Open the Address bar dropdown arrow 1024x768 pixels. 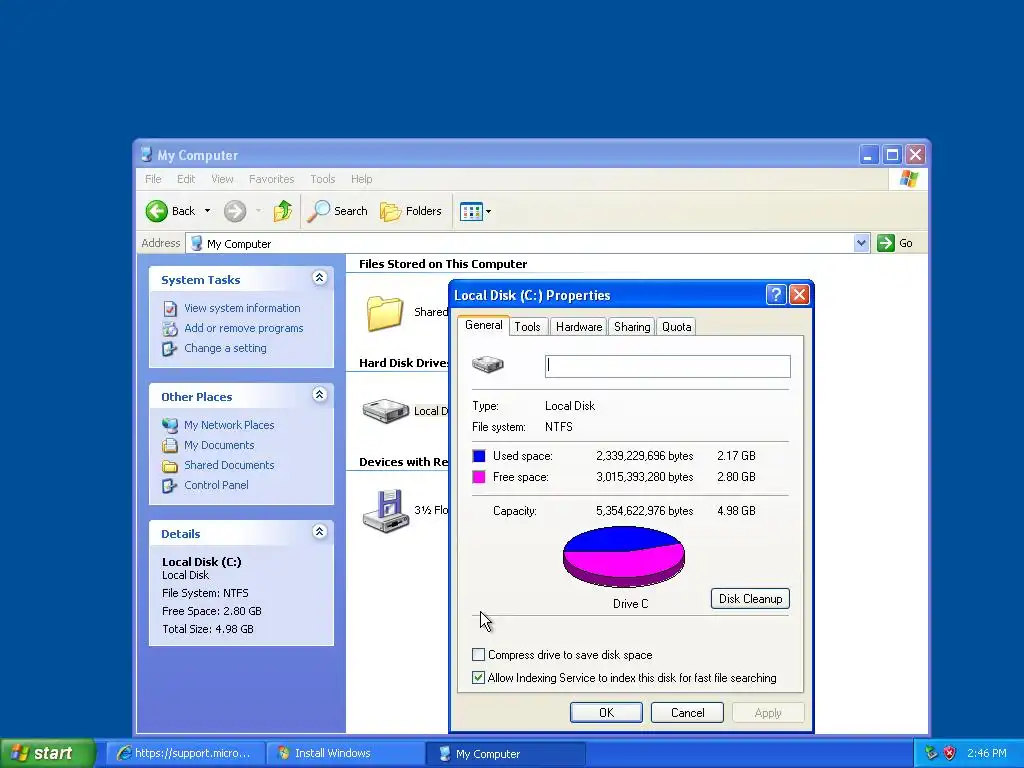(x=861, y=243)
